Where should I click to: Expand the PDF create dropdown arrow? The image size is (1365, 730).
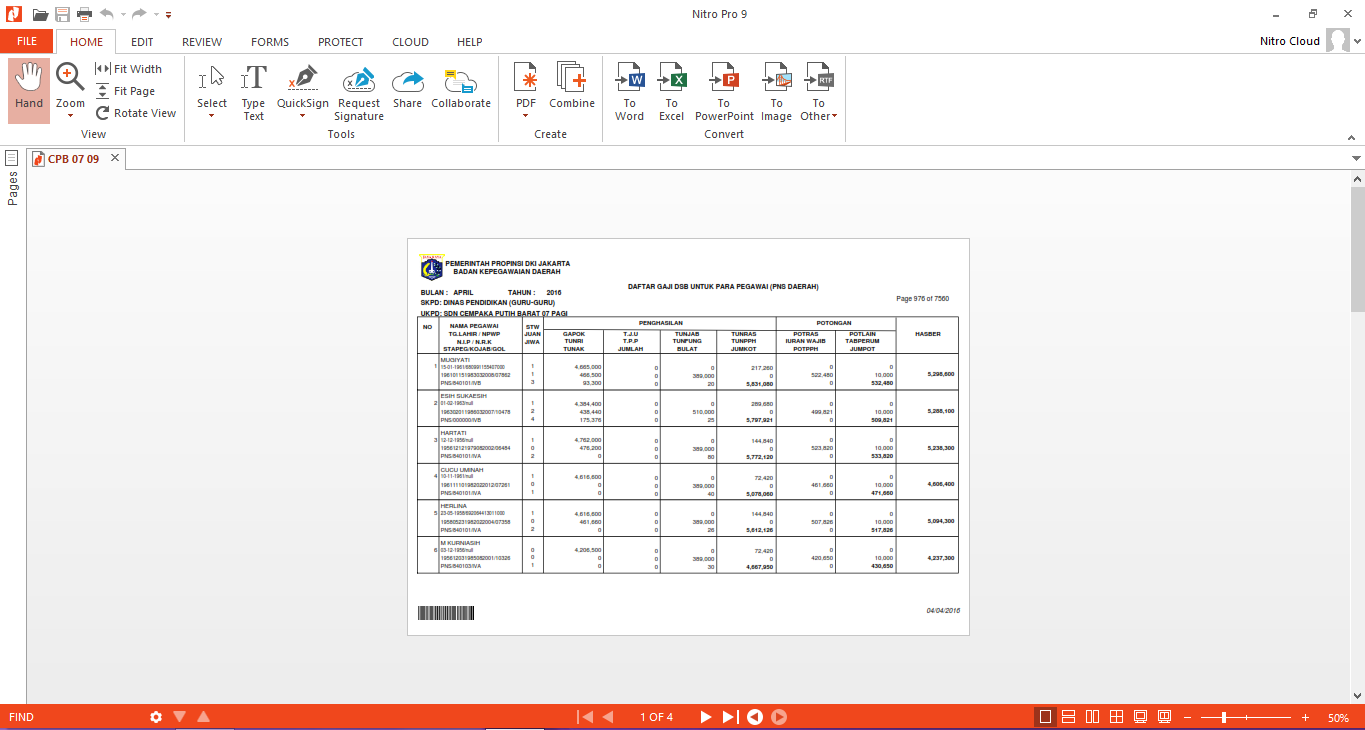click(525, 115)
